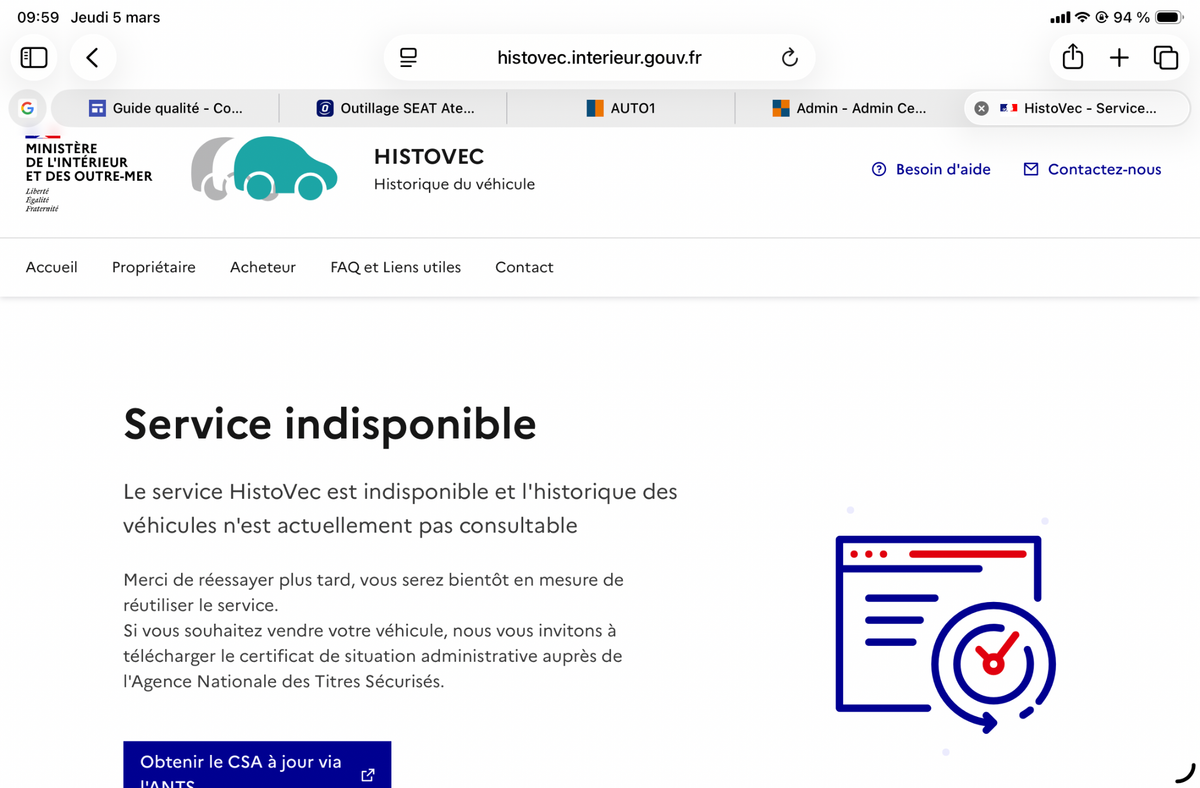Select Acheteur in navigation menu
Viewport: 1200px width, 788px height.
coord(263,267)
